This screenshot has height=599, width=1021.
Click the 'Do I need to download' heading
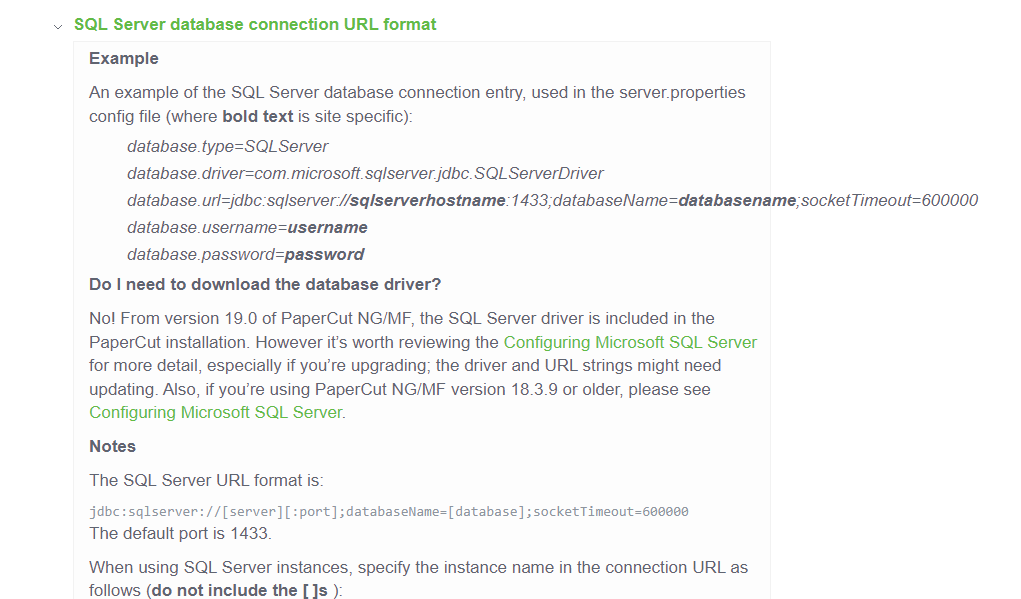pyautogui.click(x=265, y=285)
